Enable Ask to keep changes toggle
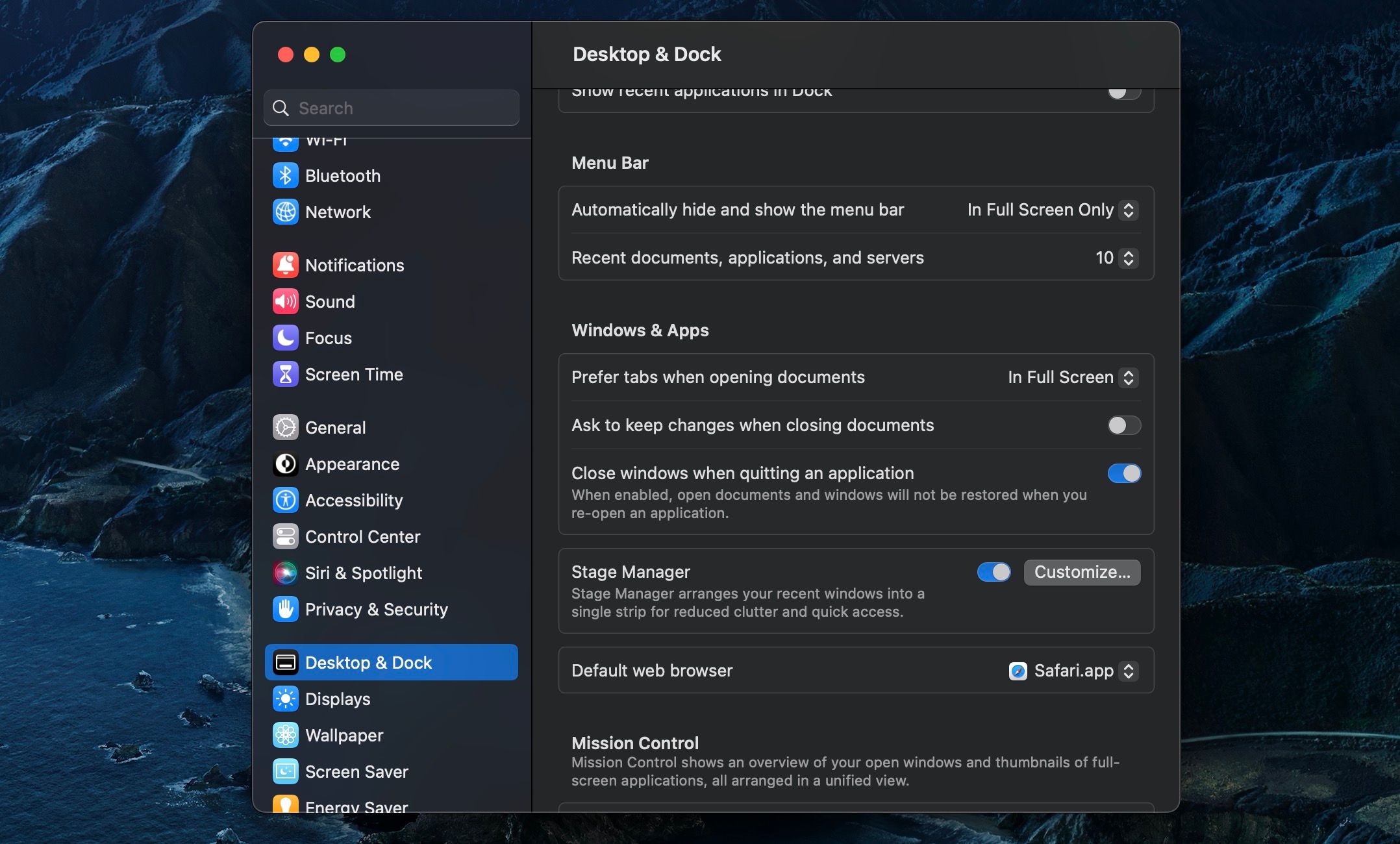 1123,425
